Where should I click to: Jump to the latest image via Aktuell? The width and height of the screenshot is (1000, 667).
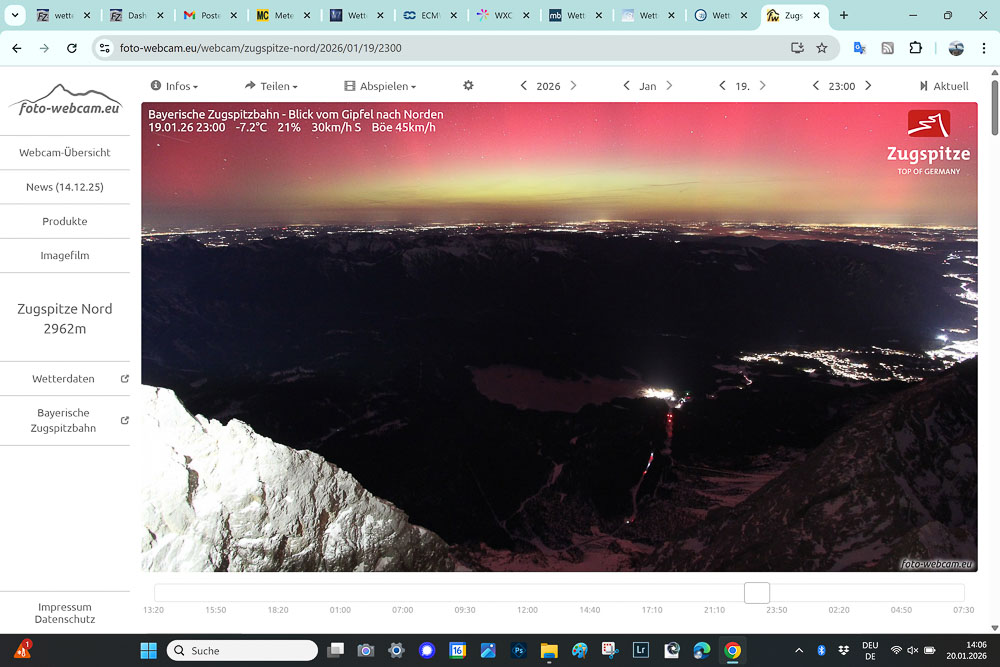[943, 86]
